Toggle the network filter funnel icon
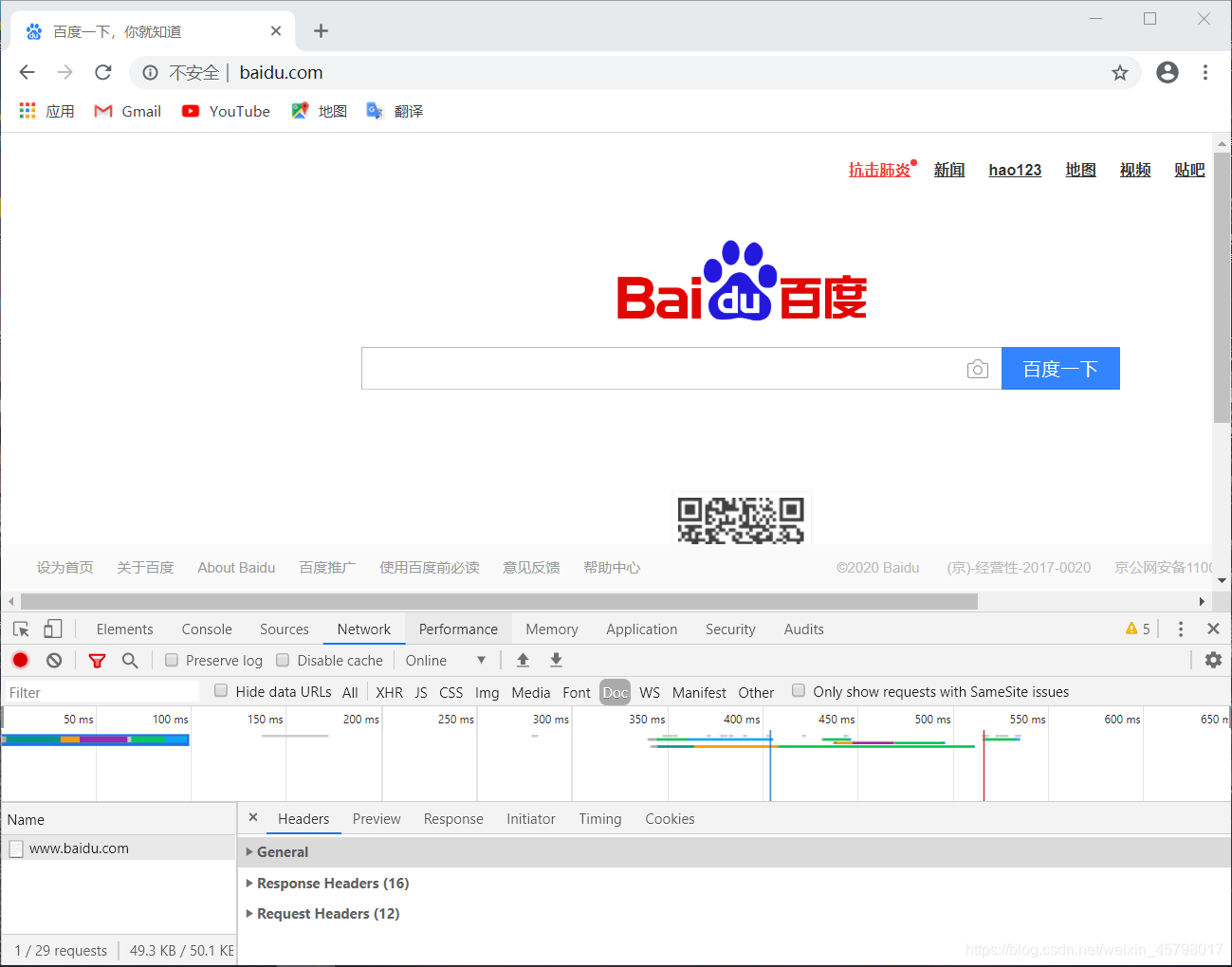 tap(97, 661)
